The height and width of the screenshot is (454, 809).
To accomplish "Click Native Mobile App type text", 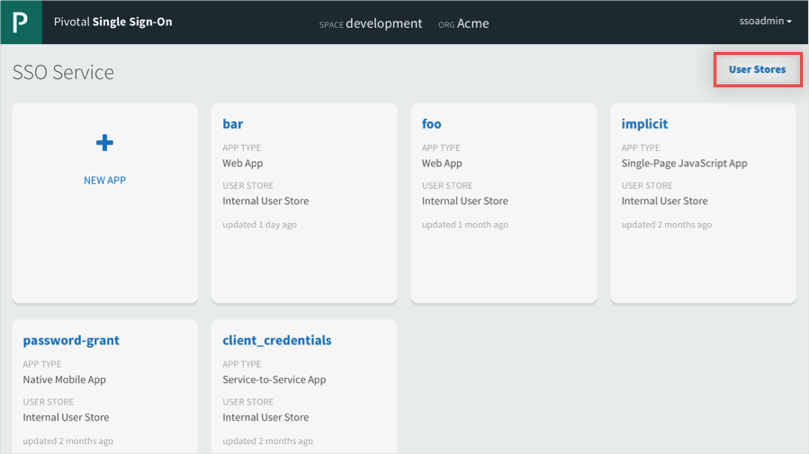I will [64, 380].
